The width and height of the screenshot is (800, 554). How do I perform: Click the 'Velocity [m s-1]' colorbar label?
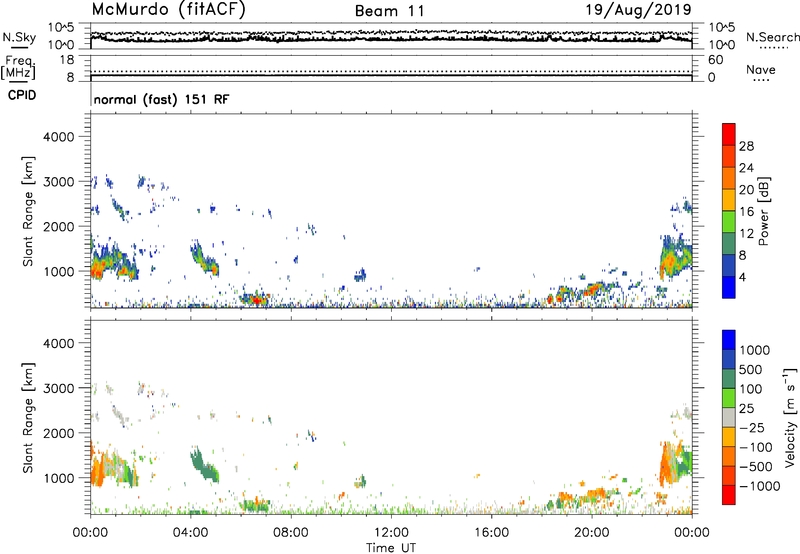pyautogui.click(x=790, y=417)
